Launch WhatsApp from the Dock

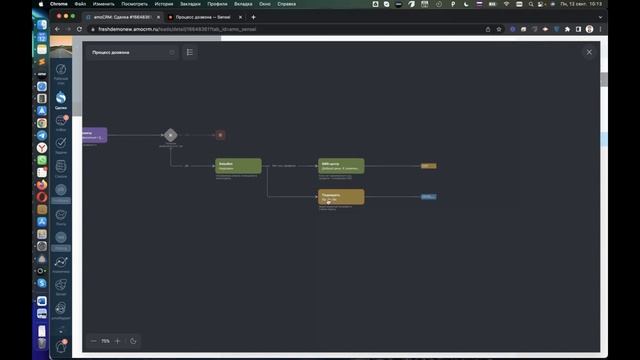coord(42,160)
